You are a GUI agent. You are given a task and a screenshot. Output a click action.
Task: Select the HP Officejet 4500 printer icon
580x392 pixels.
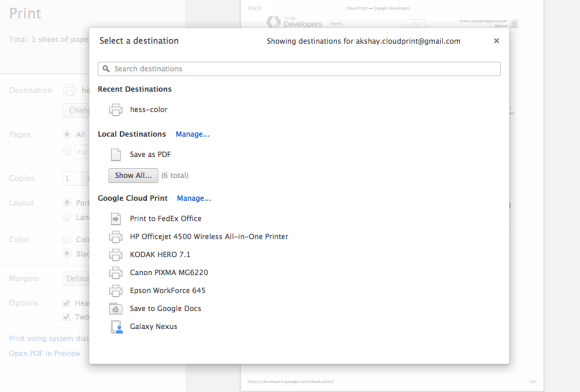pyautogui.click(x=116, y=237)
